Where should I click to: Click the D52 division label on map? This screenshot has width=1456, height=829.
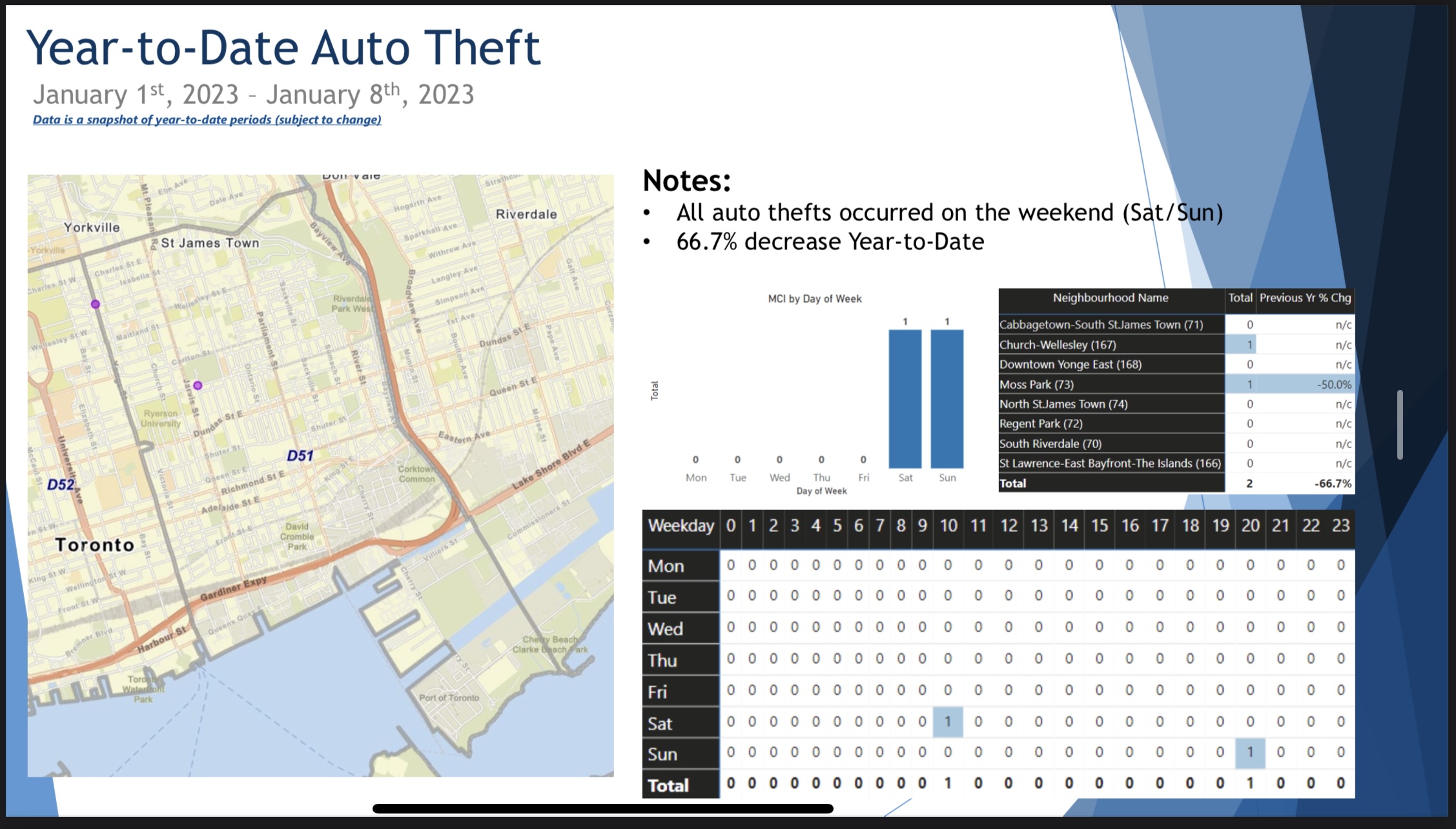click(x=61, y=484)
